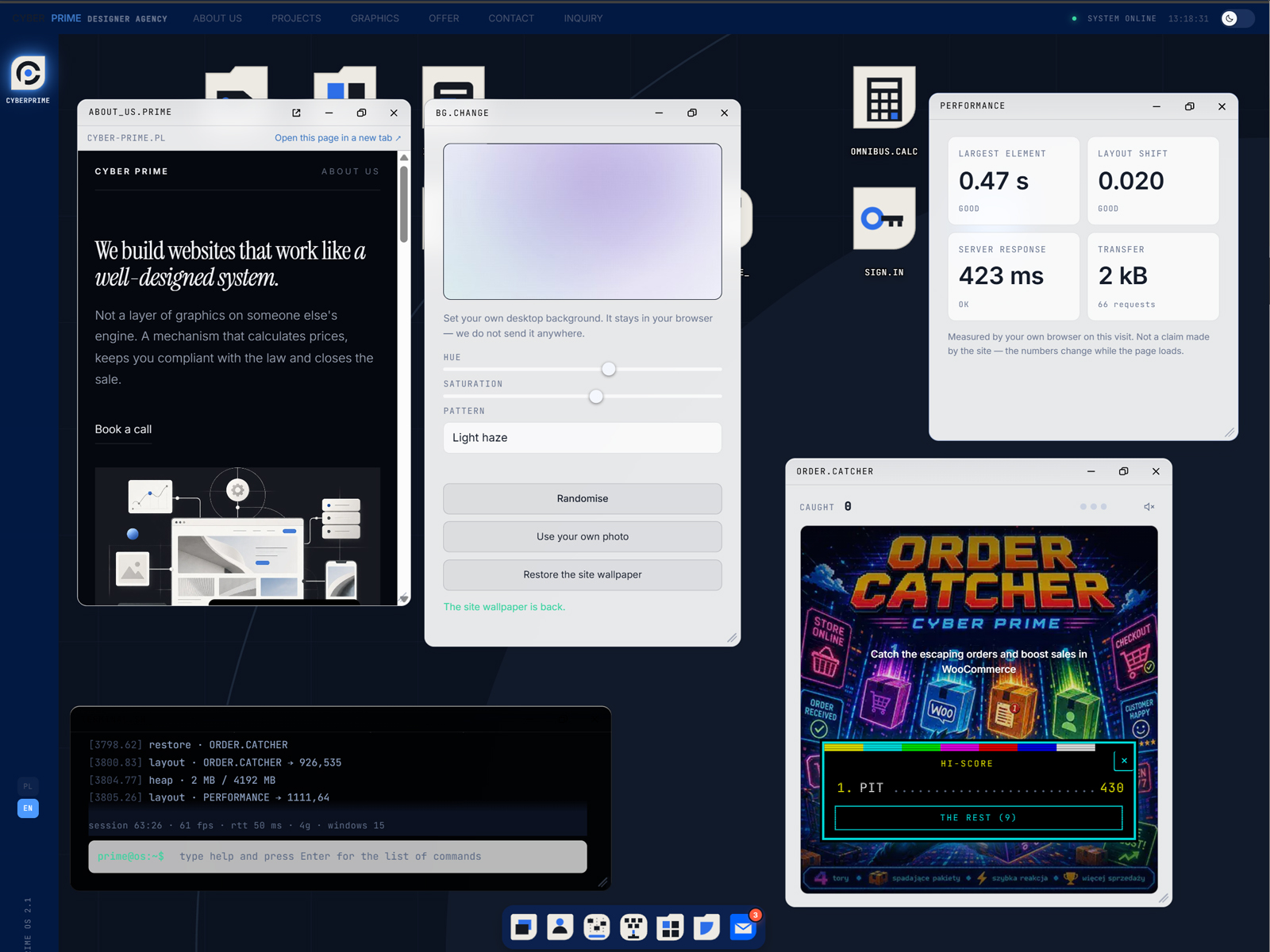Click the Book a call link

[123, 429]
